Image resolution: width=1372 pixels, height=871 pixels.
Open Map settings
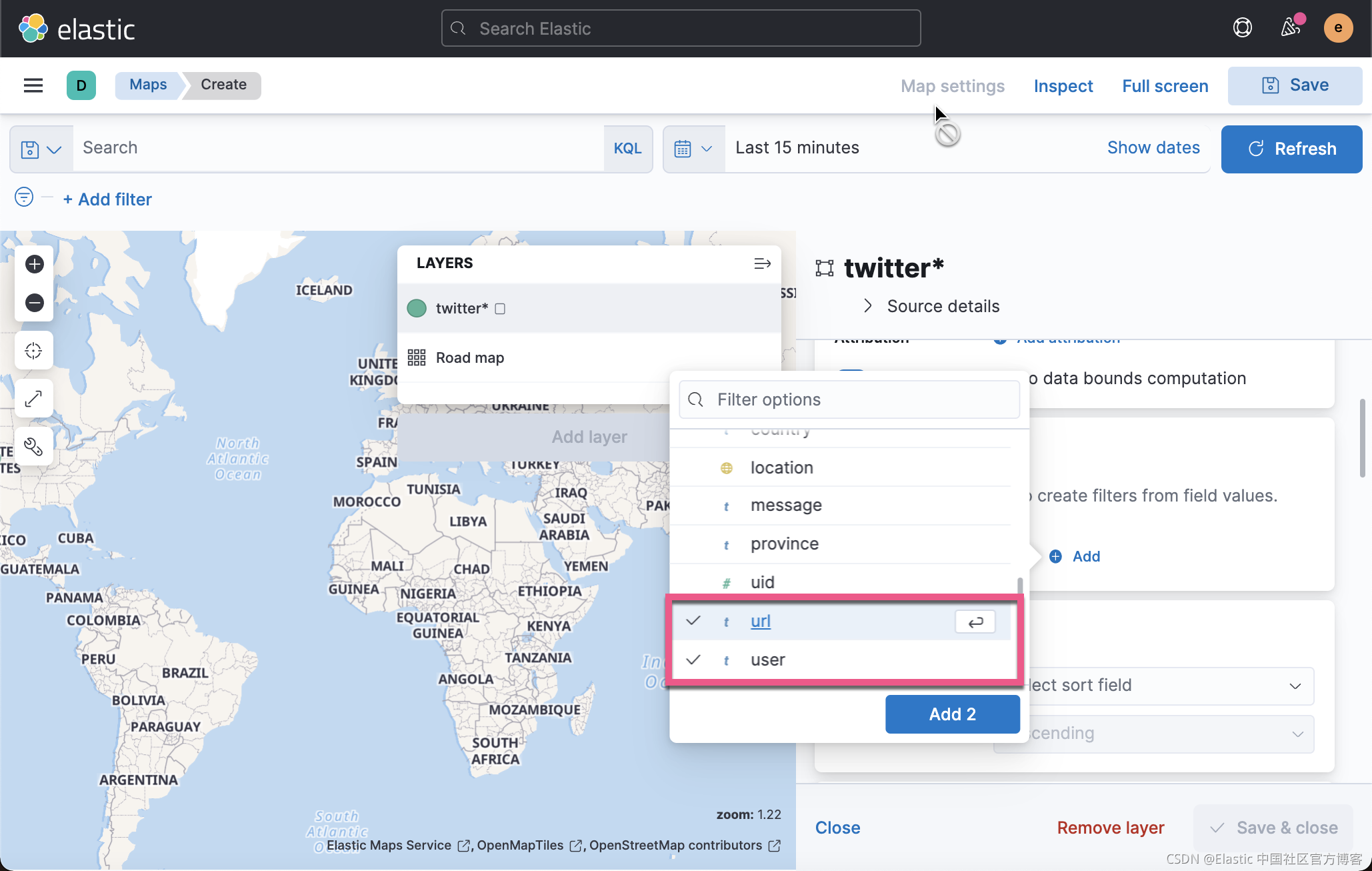pyautogui.click(x=952, y=86)
